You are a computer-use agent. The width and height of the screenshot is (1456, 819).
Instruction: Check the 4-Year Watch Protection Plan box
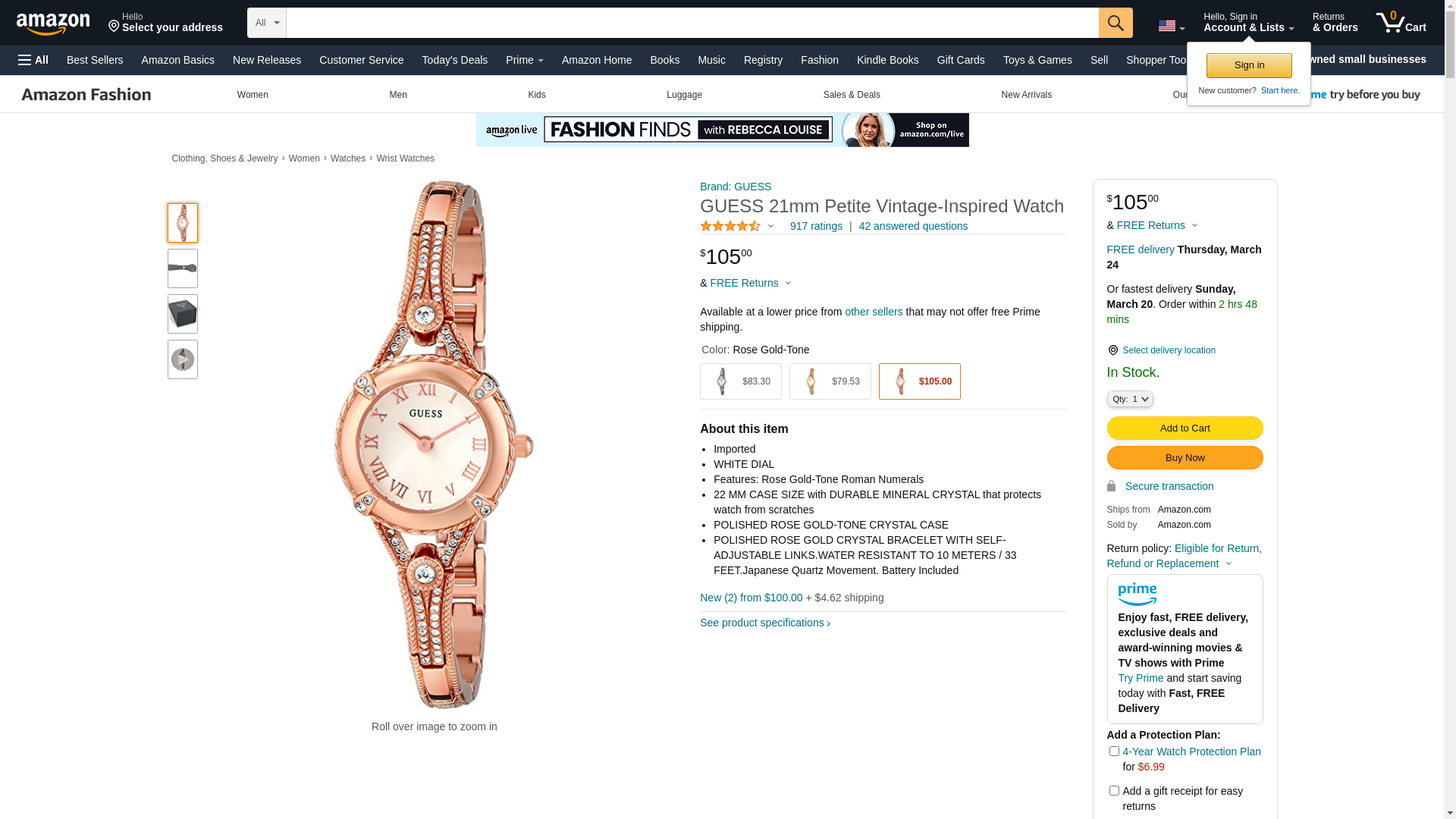tap(1114, 752)
